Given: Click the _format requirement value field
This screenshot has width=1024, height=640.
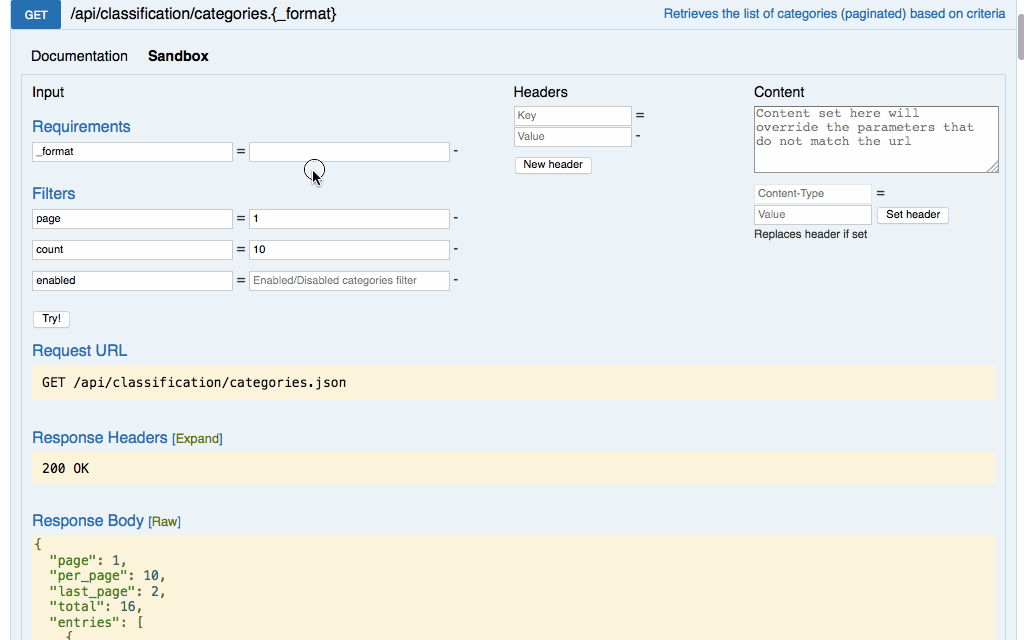Looking at the screenshot, I should (349, 152).
